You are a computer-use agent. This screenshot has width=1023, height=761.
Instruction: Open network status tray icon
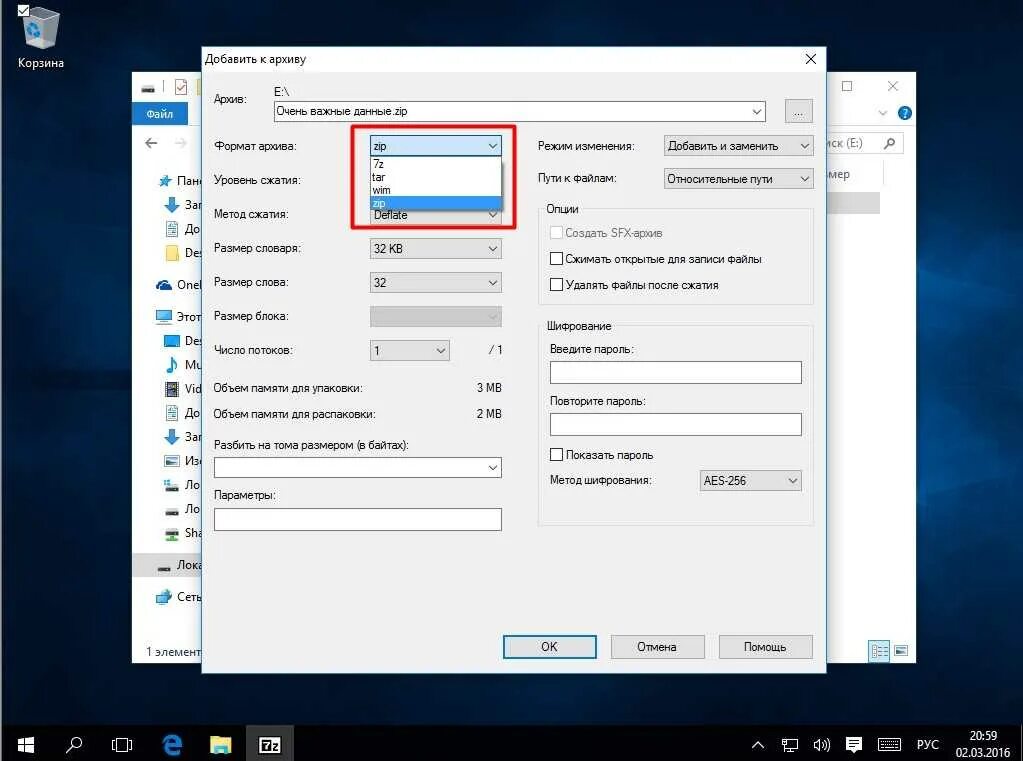coord(789,744)
